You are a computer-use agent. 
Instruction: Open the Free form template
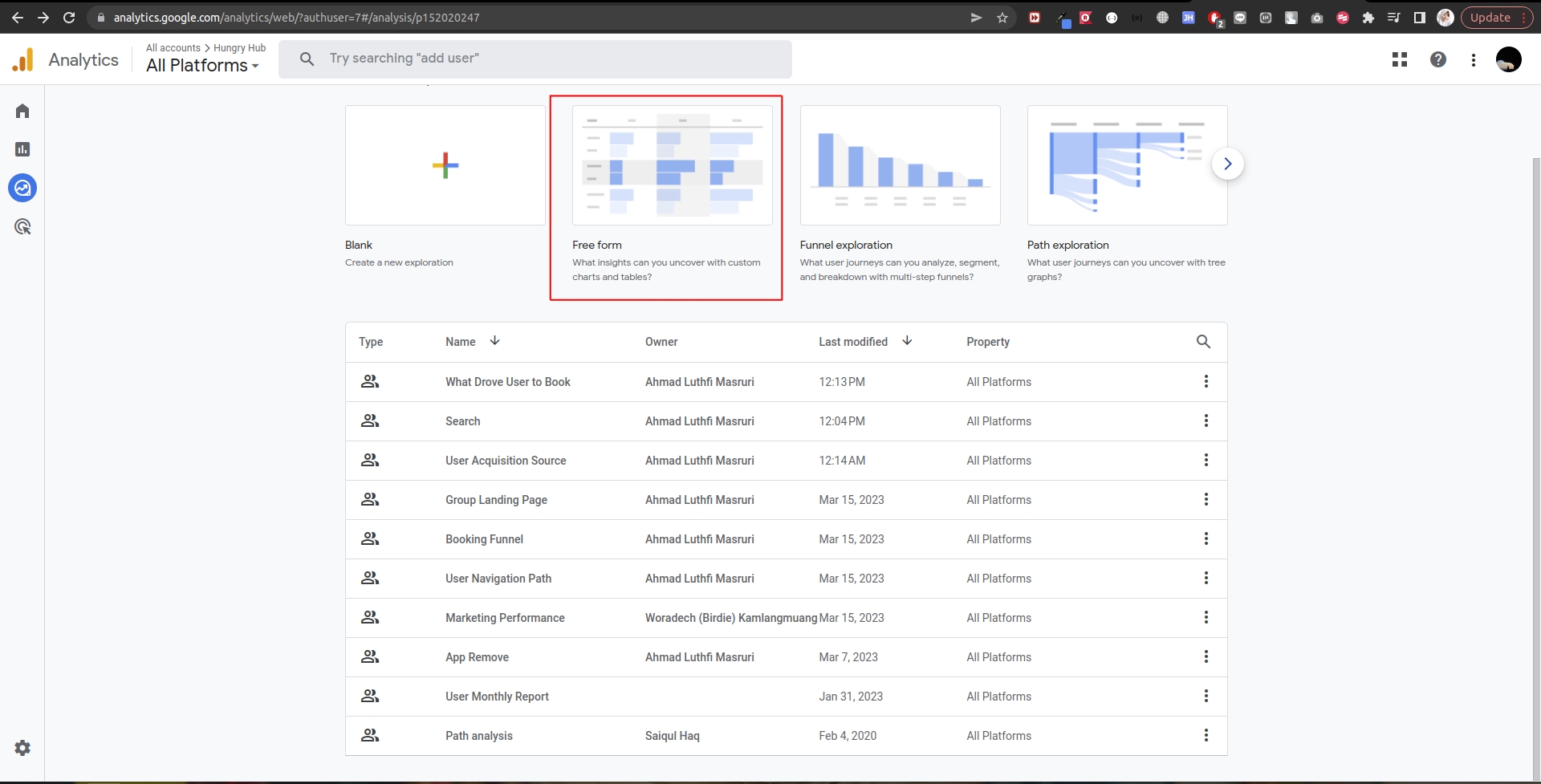(x=672, y=165)
